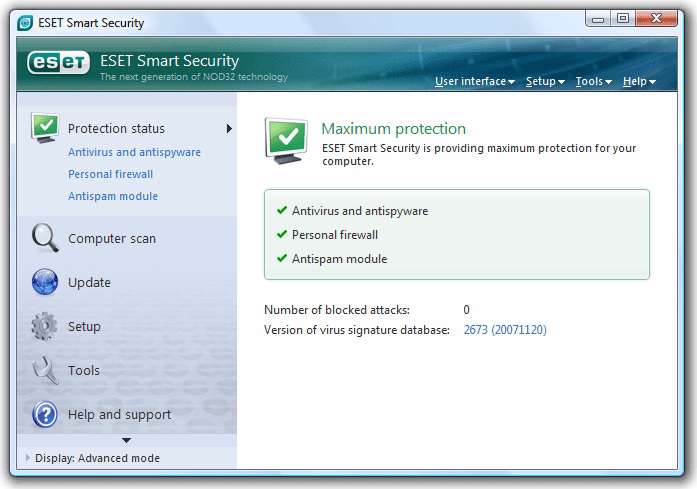This screenshot has width=697, height=489.
Task: Click 'The next generation of NOD32 technology' tagline
Action: coord(194,76)
